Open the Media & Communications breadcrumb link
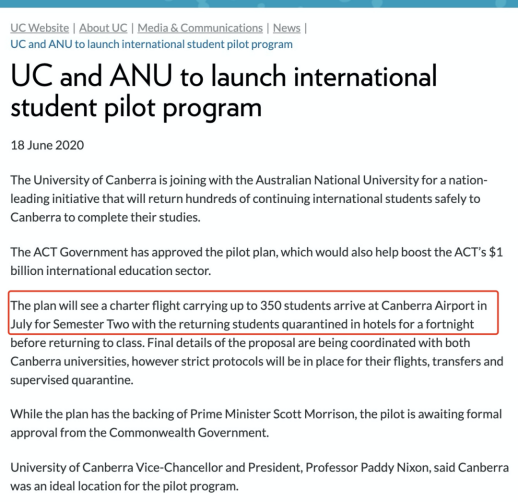 200,28
